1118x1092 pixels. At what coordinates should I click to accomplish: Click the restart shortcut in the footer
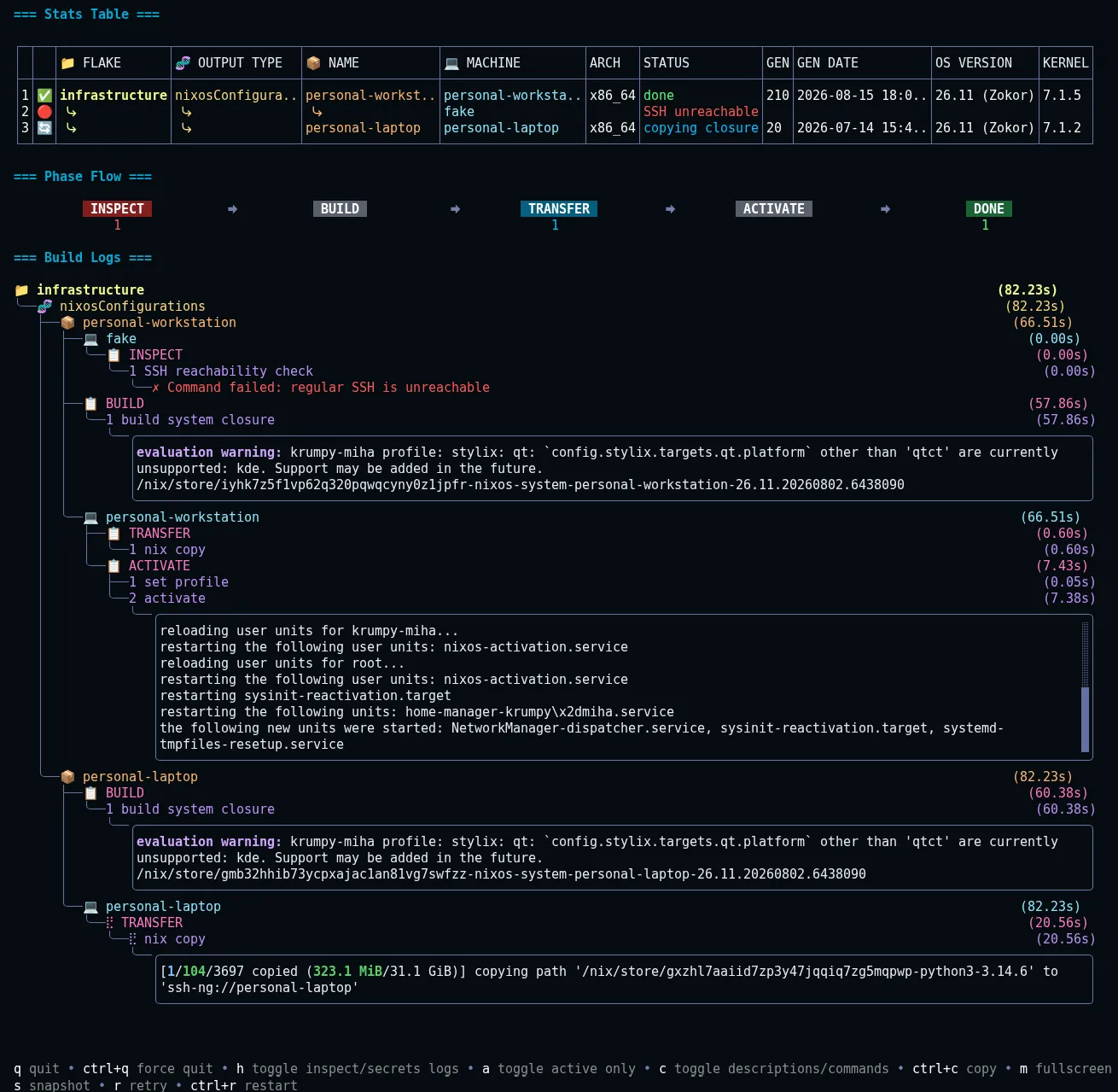pos(243,1085)
